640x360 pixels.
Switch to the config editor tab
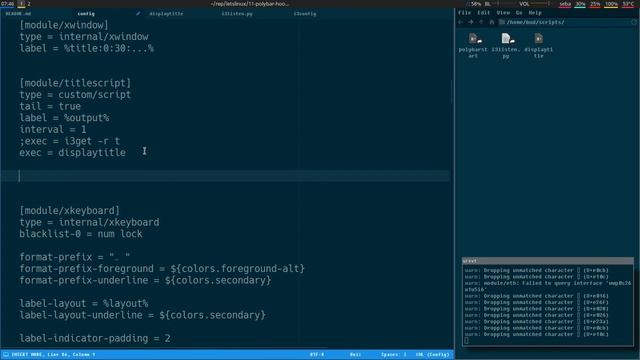point(86,13)
